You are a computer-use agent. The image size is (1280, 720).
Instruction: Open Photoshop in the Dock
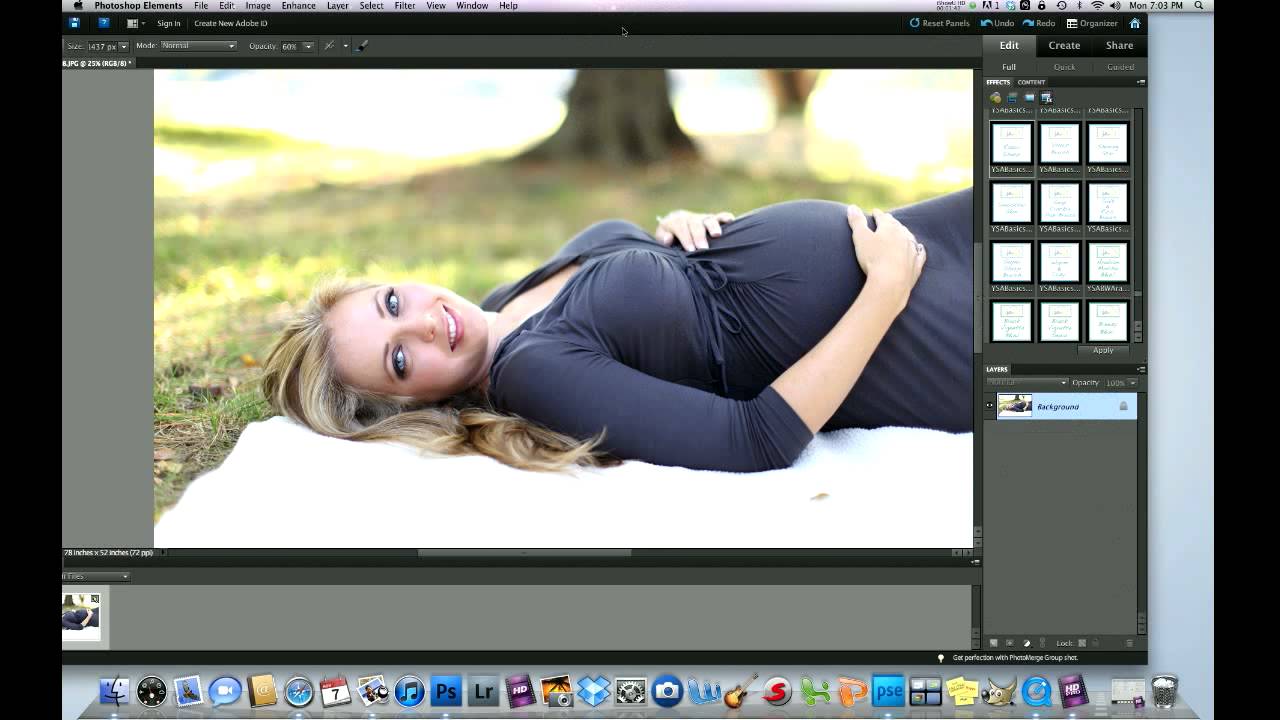(446, 691)
